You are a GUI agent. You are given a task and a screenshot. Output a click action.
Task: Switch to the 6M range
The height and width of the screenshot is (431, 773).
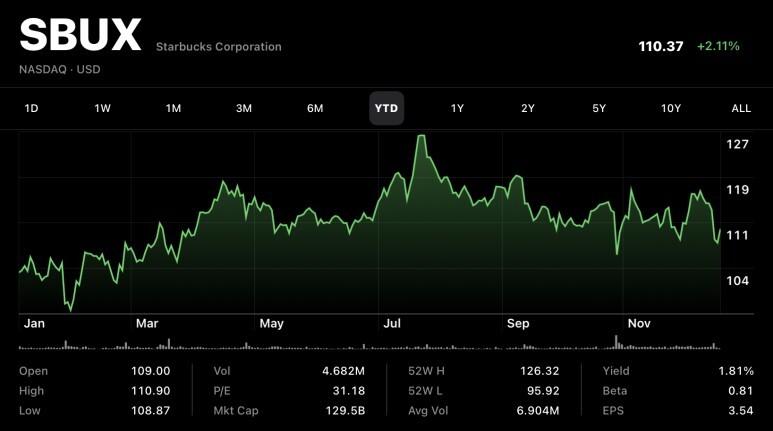point(315,108)
